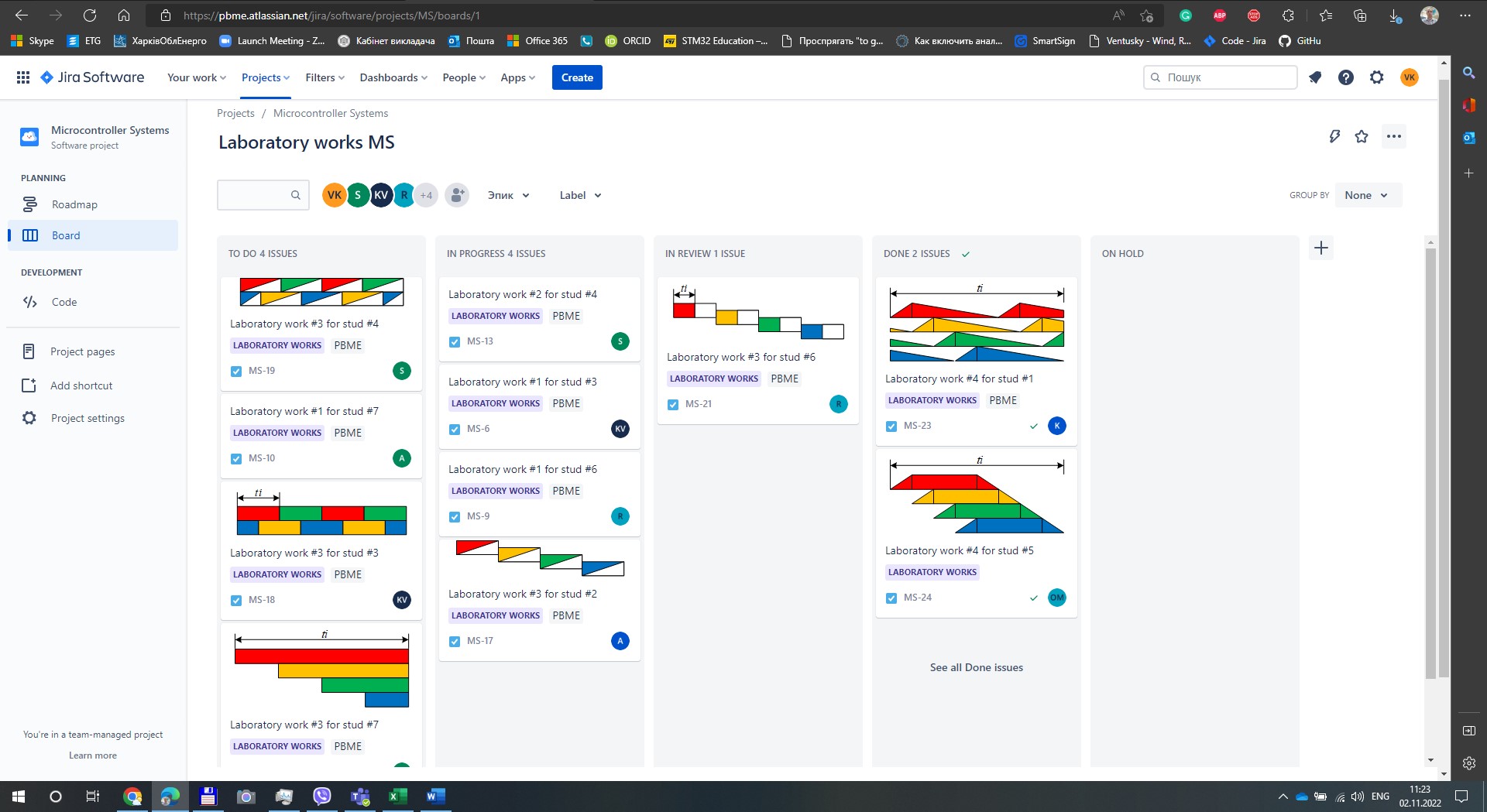Viewport: 1487px width, 812px height.
Task: Open the Group By None dropdown
Action: [1367, 195]
